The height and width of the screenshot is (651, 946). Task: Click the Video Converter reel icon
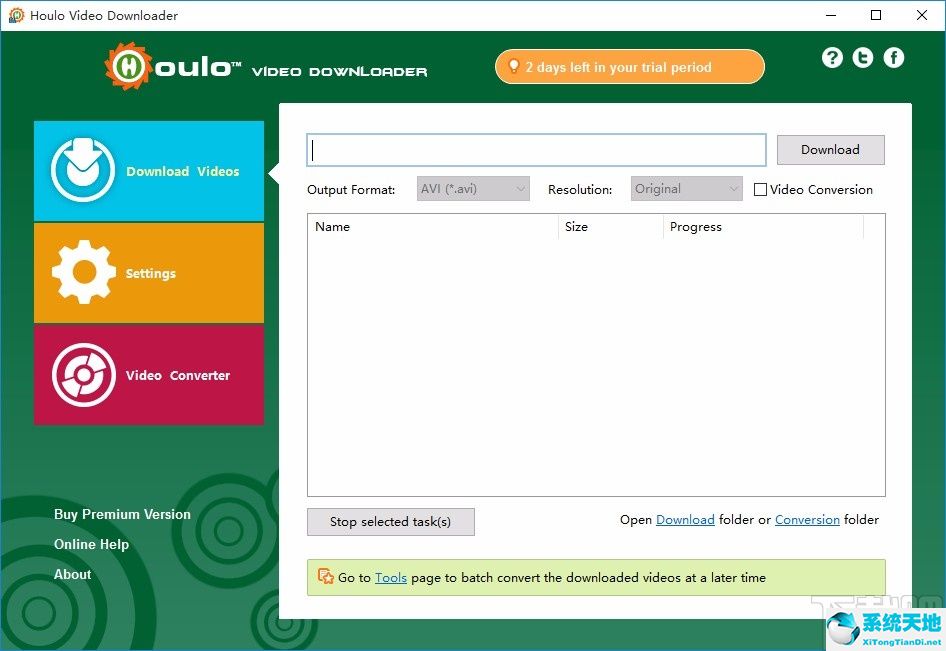83,375
